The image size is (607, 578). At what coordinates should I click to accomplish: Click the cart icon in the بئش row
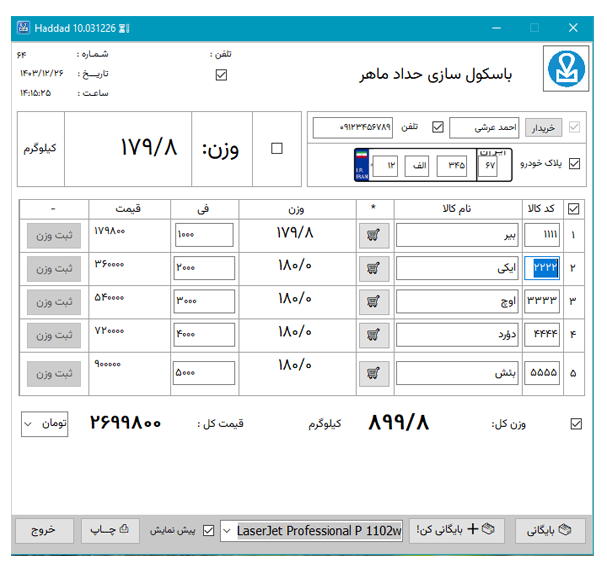[374, 374]
